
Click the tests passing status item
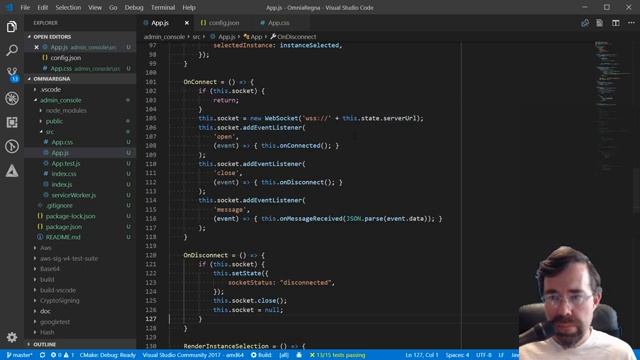[337, 355]
